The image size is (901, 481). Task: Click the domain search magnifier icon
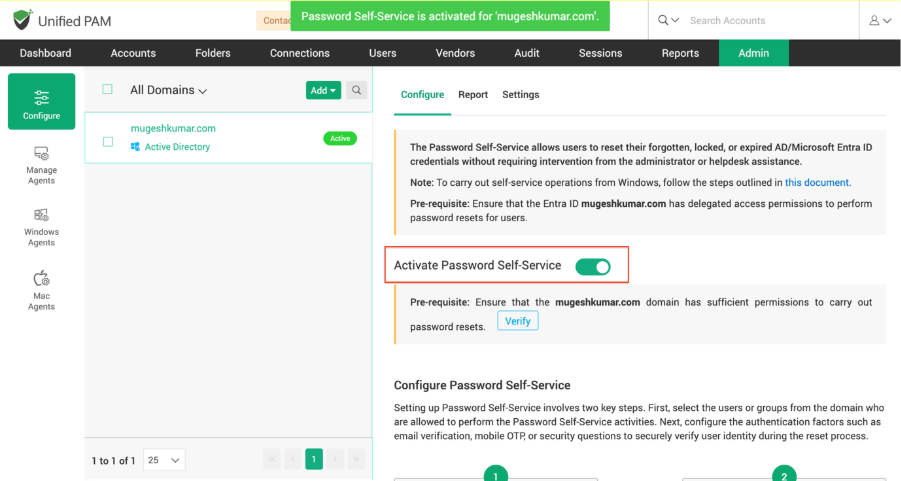(356, 90)
